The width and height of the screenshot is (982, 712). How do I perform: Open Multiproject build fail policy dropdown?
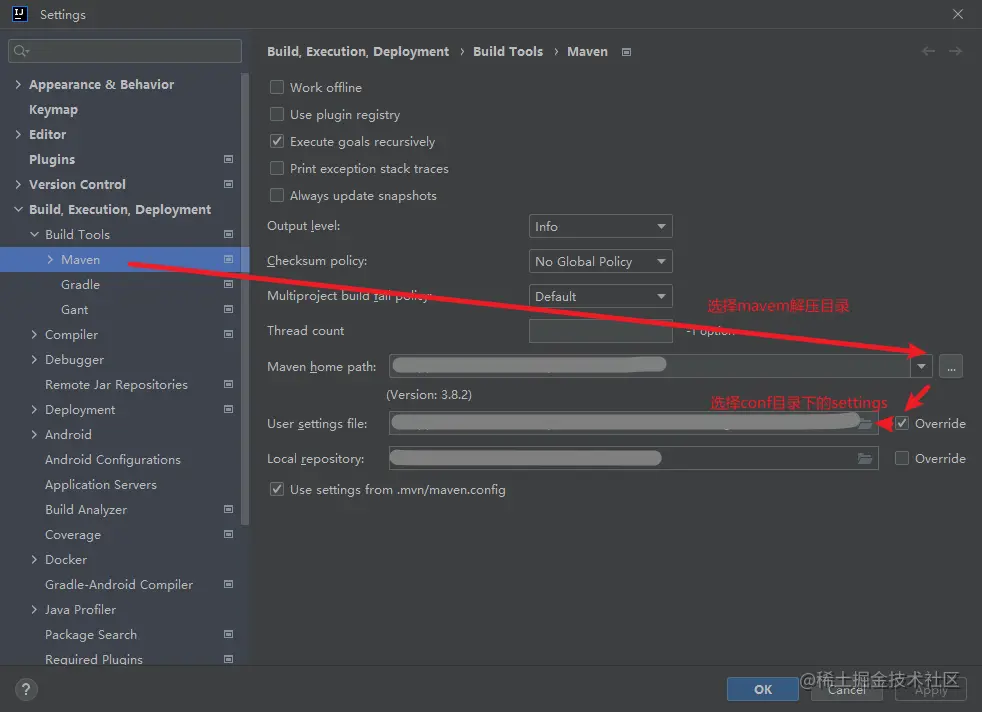click(x=601, y=296)
